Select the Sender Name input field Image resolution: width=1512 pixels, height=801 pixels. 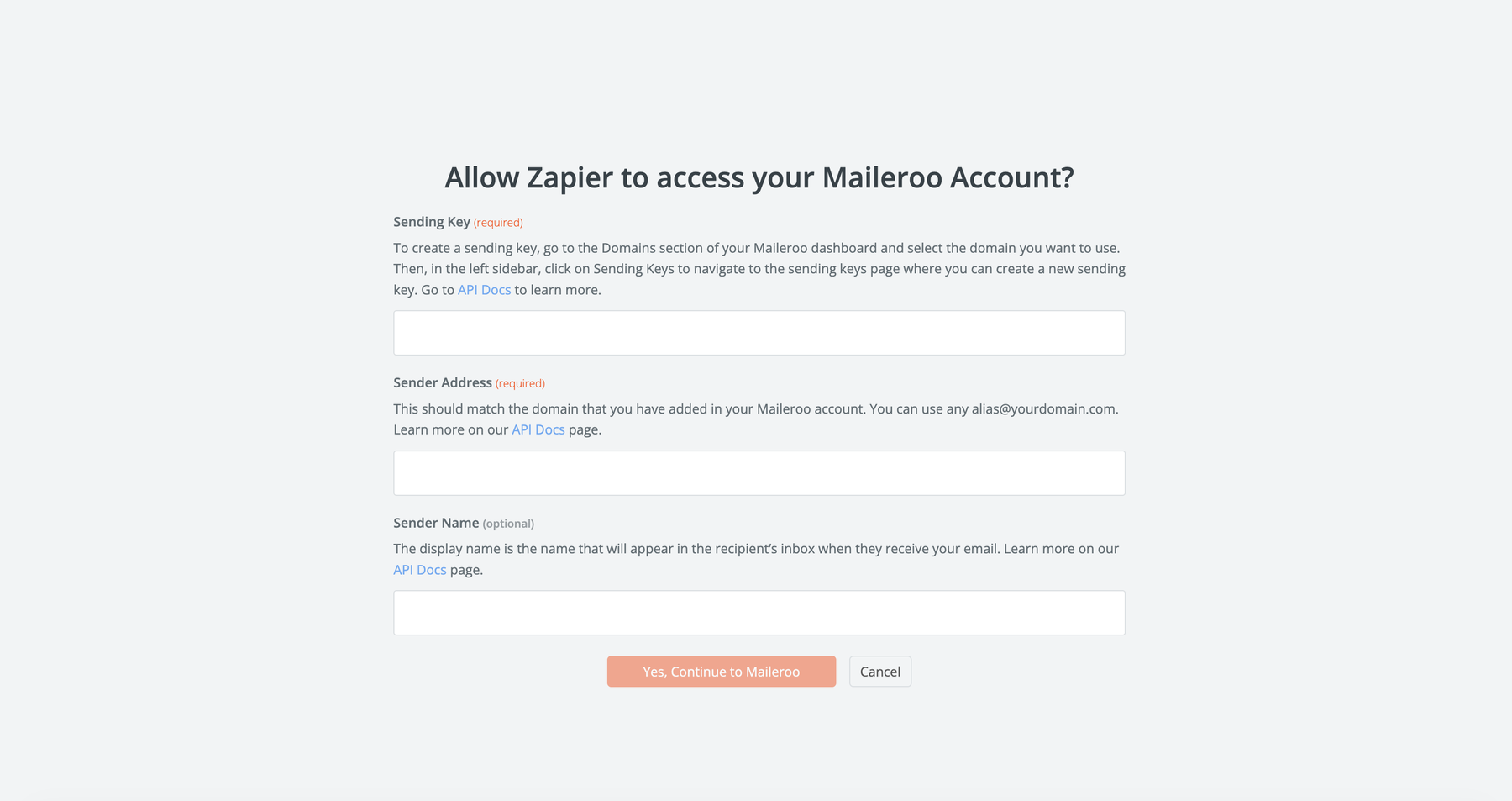[x=759, y=613]
